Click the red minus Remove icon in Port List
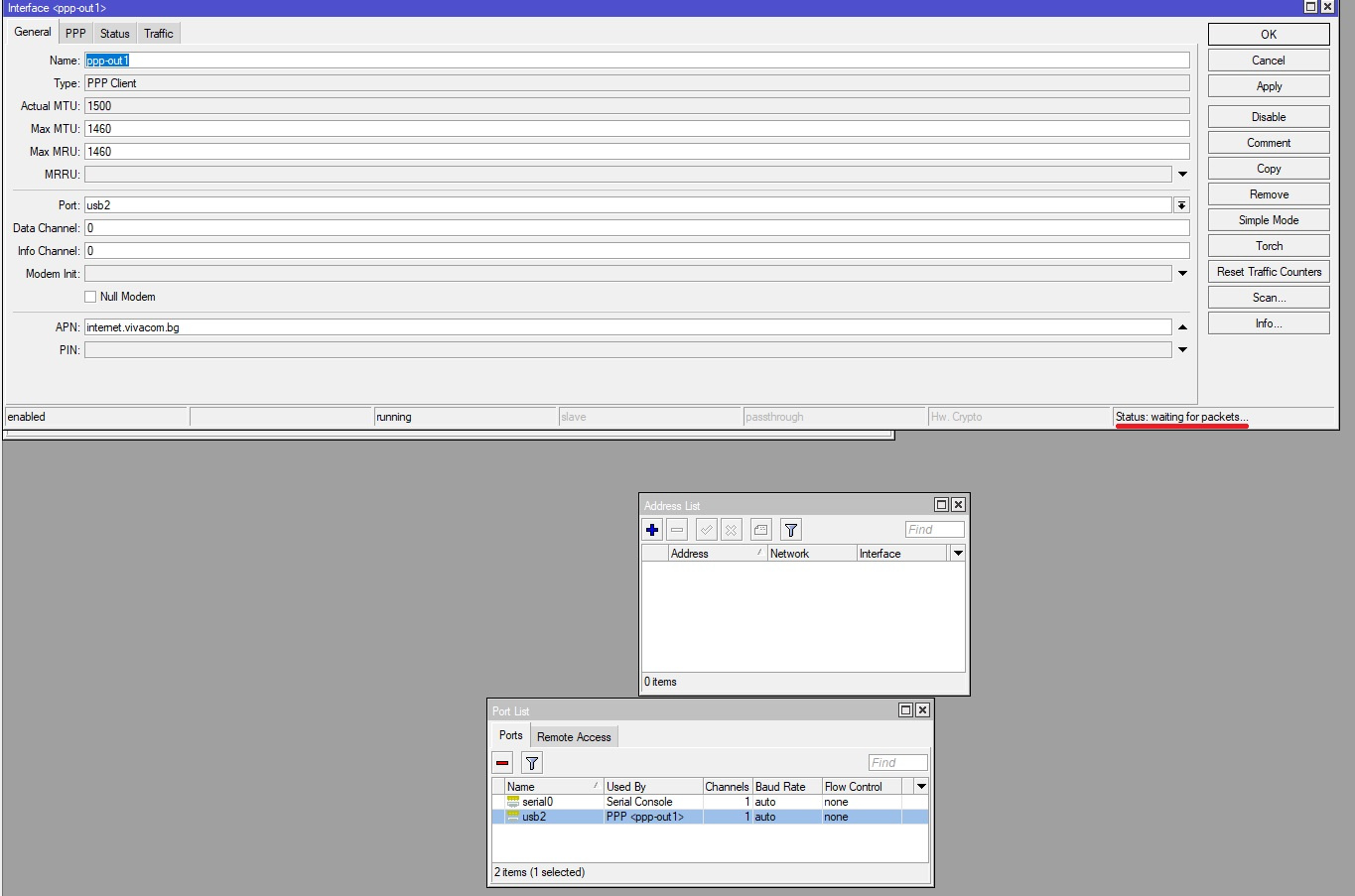This screenshot has width=1355, height=896. (502, 763)
